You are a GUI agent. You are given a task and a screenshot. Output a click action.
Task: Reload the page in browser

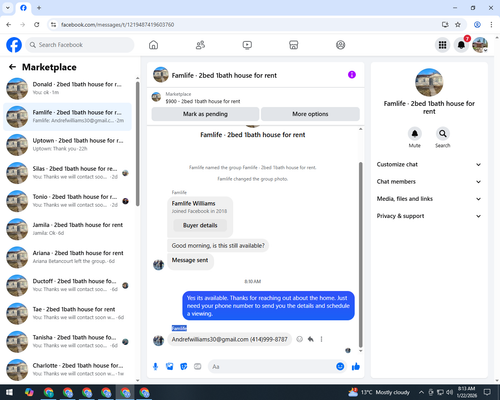(x=37, y=24)
